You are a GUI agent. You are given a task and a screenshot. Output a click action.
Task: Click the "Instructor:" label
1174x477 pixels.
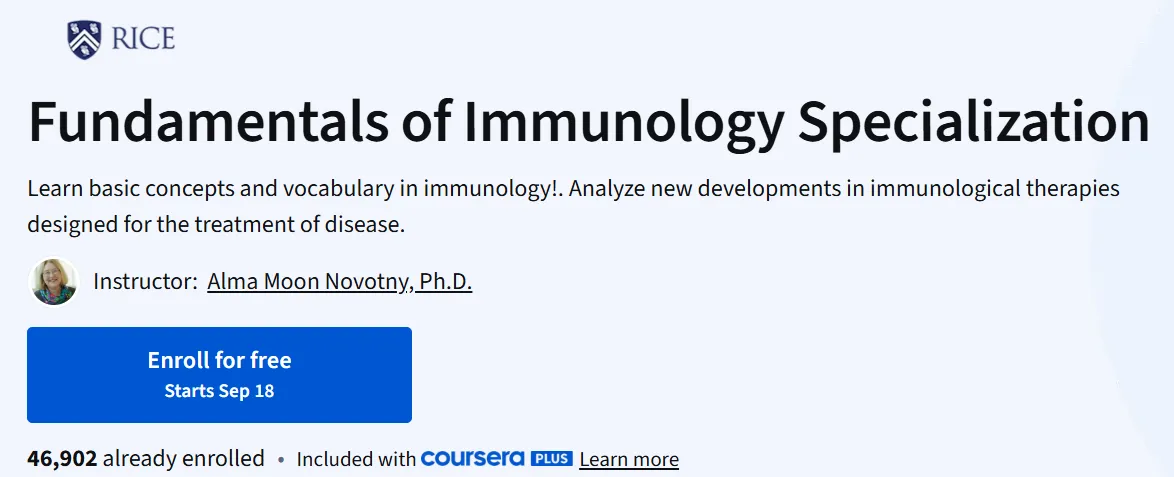145,282
